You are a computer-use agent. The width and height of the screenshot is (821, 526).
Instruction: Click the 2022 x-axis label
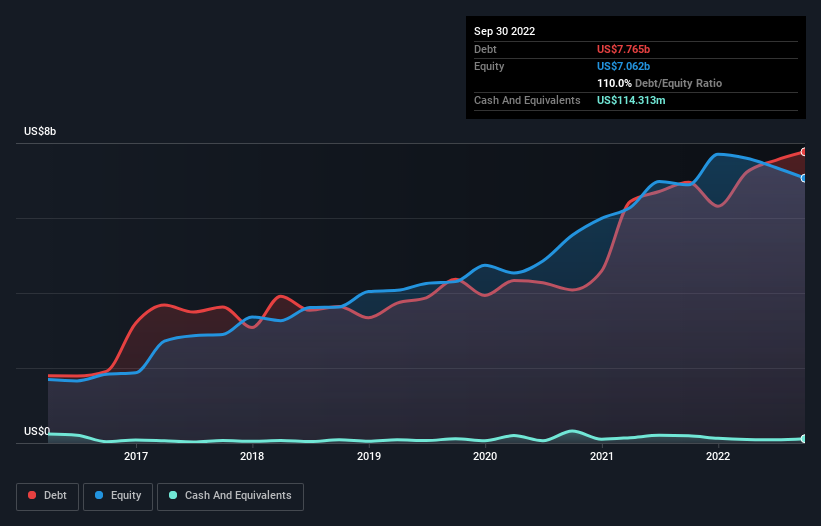718,456
